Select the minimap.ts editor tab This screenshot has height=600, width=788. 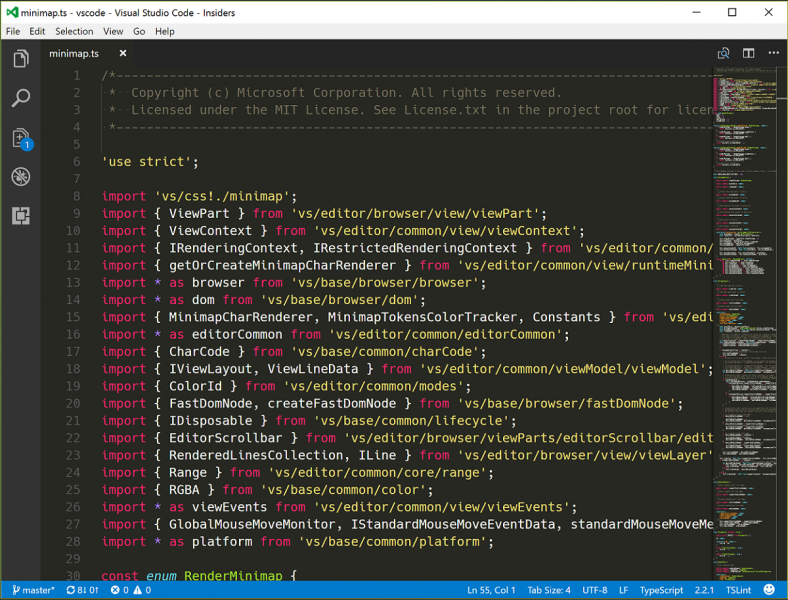[74, 53]
